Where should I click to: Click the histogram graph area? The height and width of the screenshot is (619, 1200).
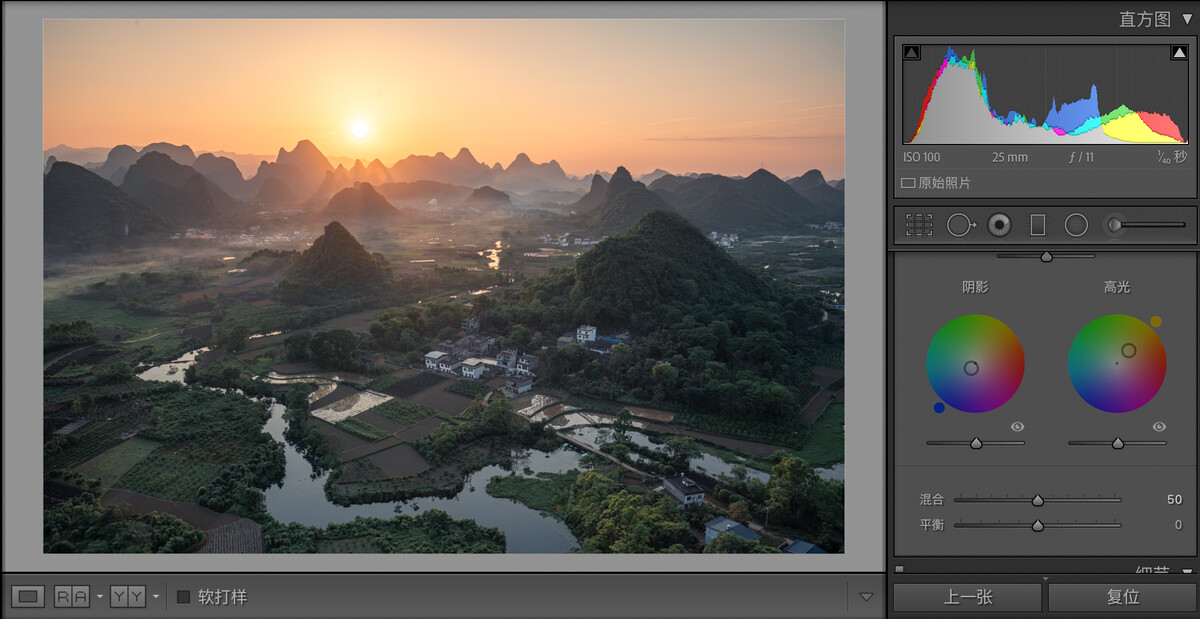tap(1045, 94)
